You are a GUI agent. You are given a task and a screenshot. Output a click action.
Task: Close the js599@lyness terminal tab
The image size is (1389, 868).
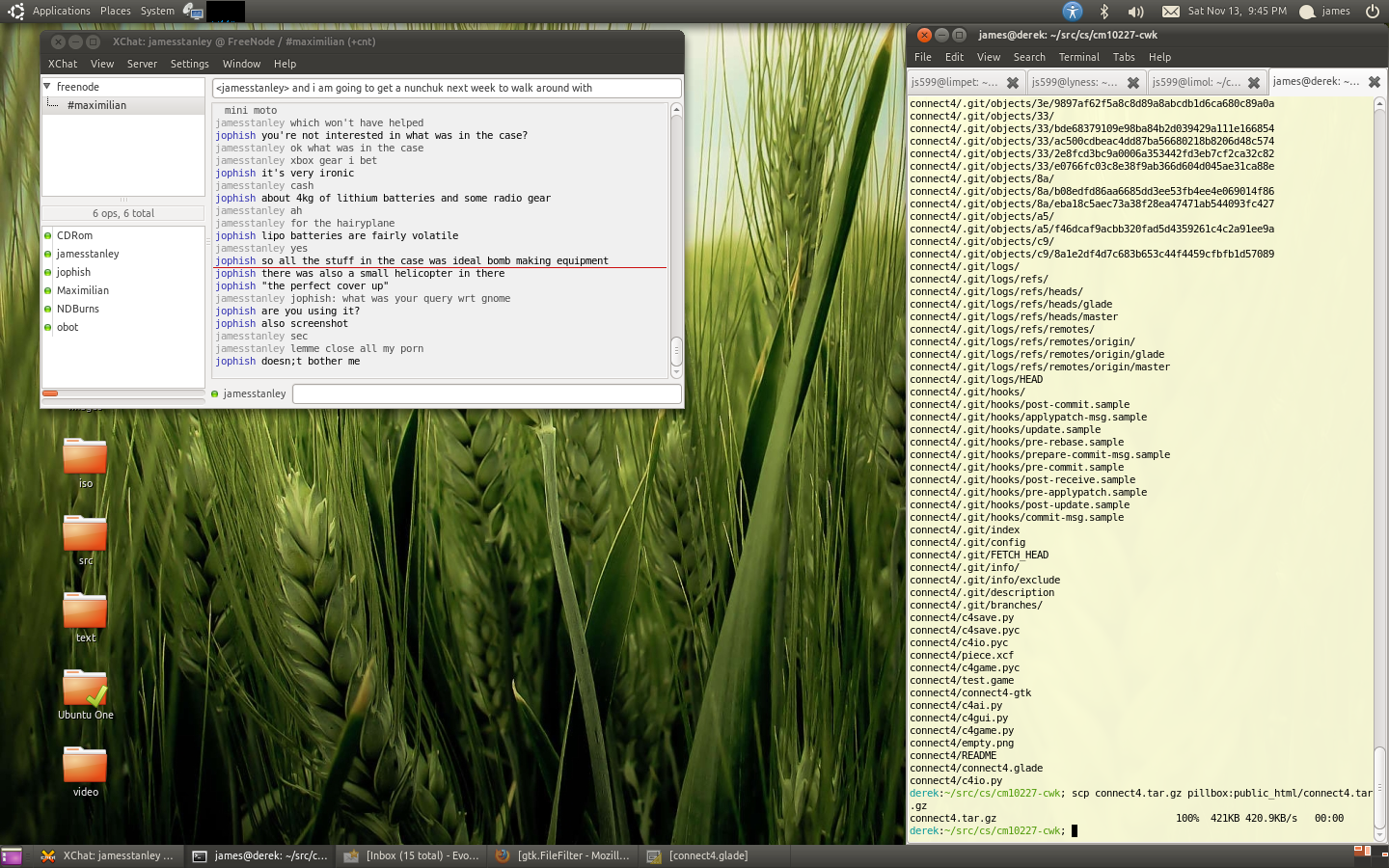tap(1133, 83)
